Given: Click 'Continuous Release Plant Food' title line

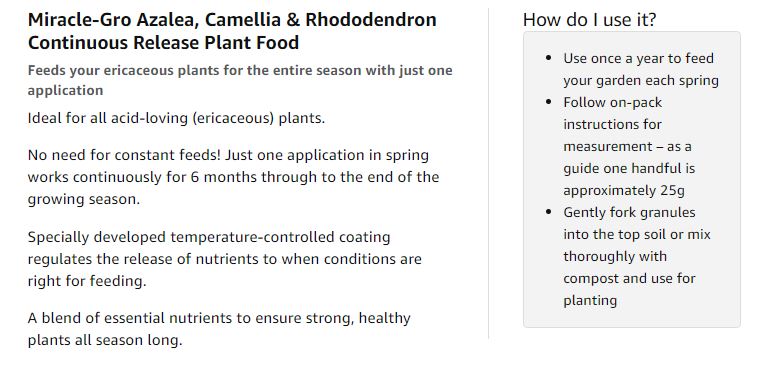Looking at the screenshot, I should point(163,43).
